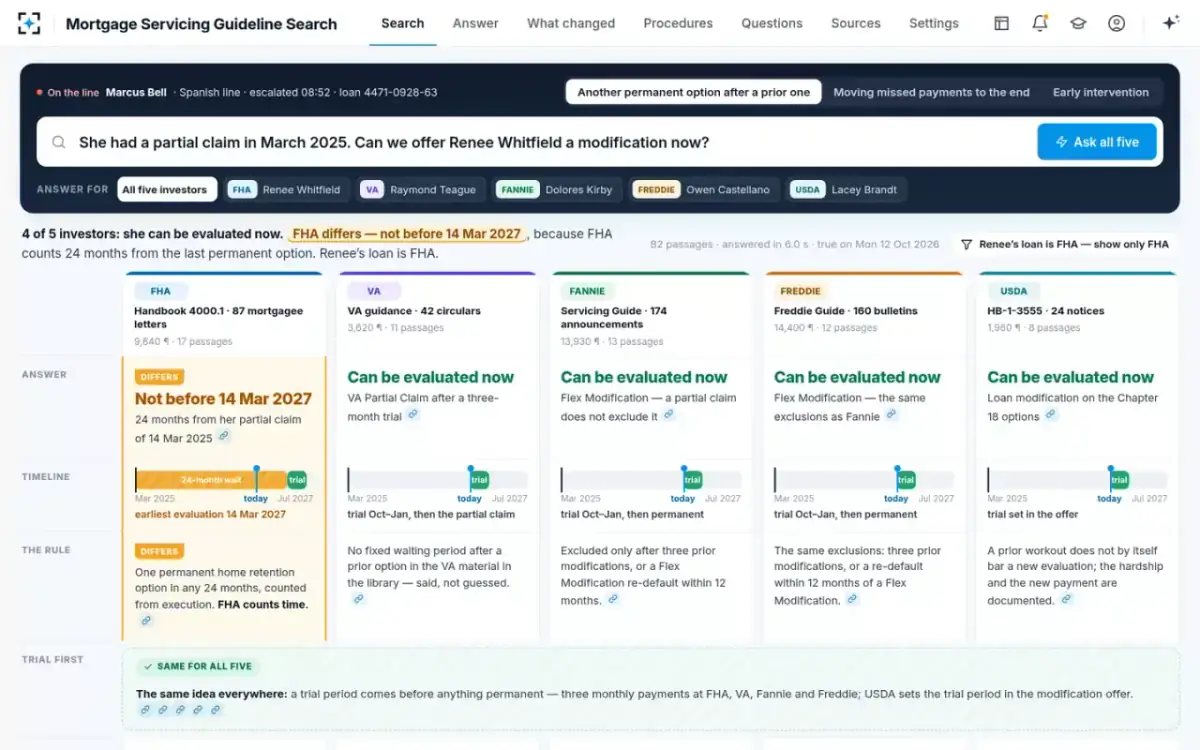The image size is (1200, 750).
Task: Open the training graduation cap icon
Action: (1078, 23)
